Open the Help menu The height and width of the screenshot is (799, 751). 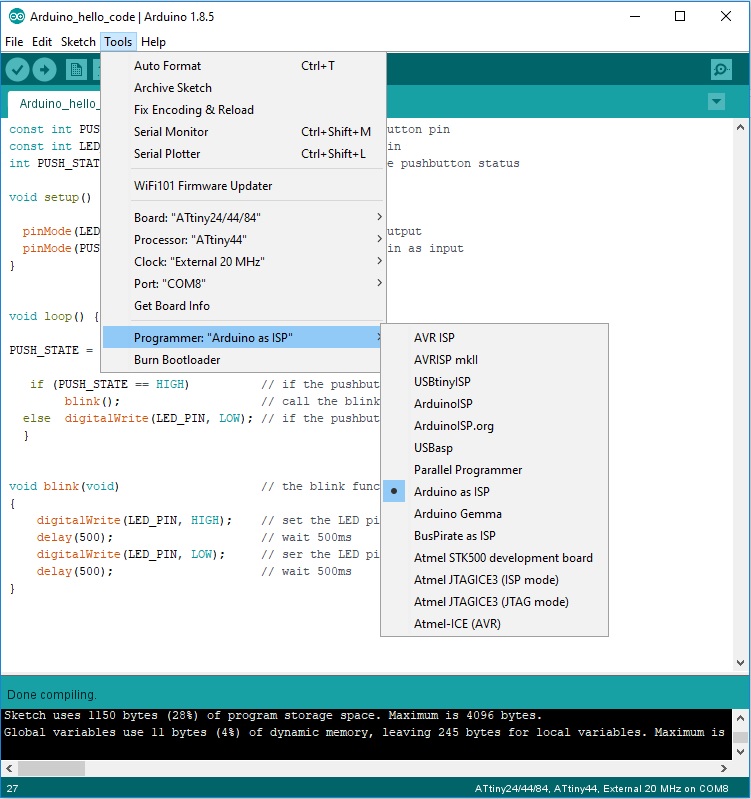click(153, 42)
